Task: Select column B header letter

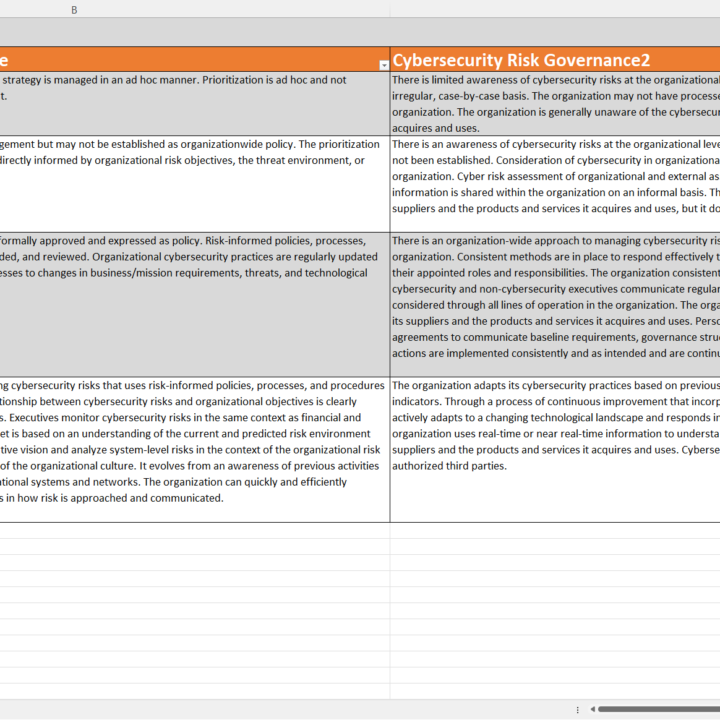Action: (74, 10)
